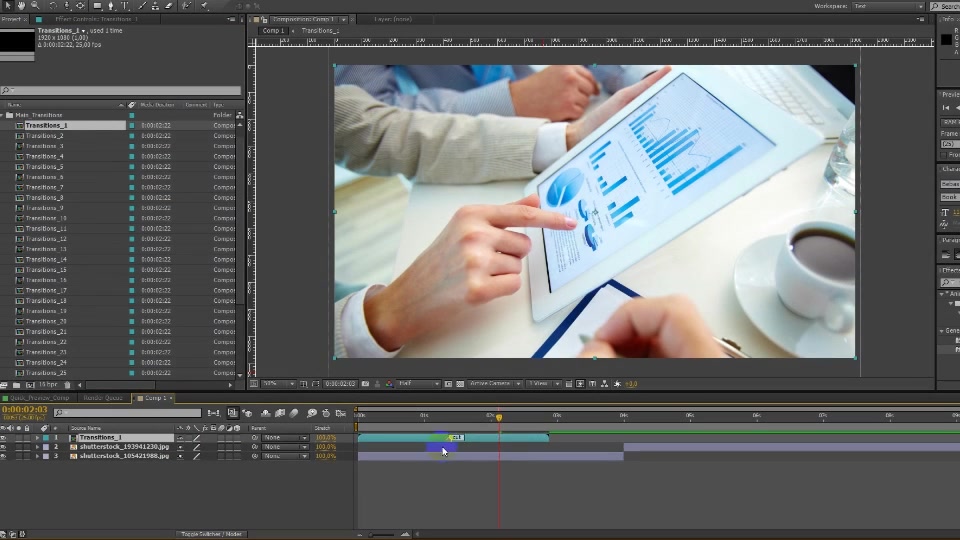The height and width of the screenshot is (540, 960).
Task: Click the show channel RGB icon
Action: [389, 384]
